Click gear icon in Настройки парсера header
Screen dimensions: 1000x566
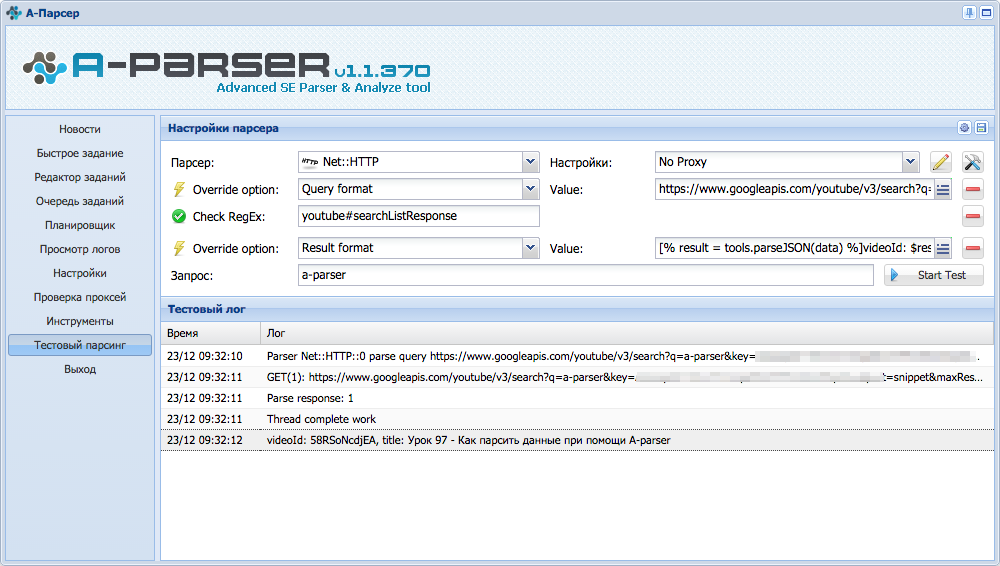[x=964, y=128]
